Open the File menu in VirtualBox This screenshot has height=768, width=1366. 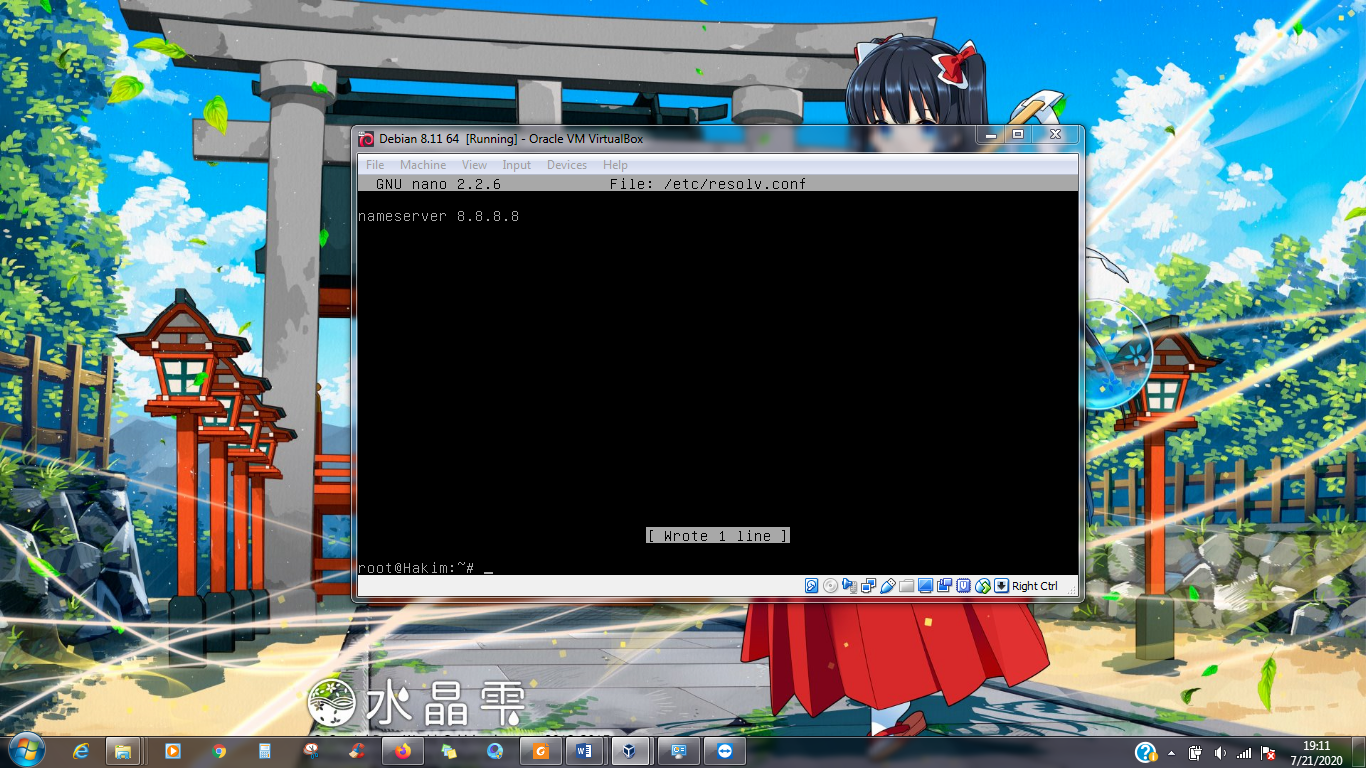pos(375,165)
